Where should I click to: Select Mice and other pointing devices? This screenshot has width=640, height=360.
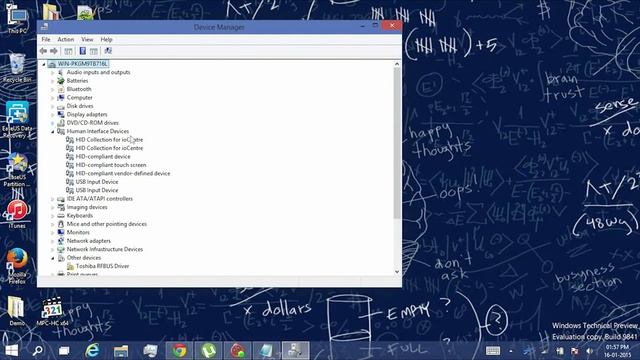pyautogui.click(x=107, y=224)
